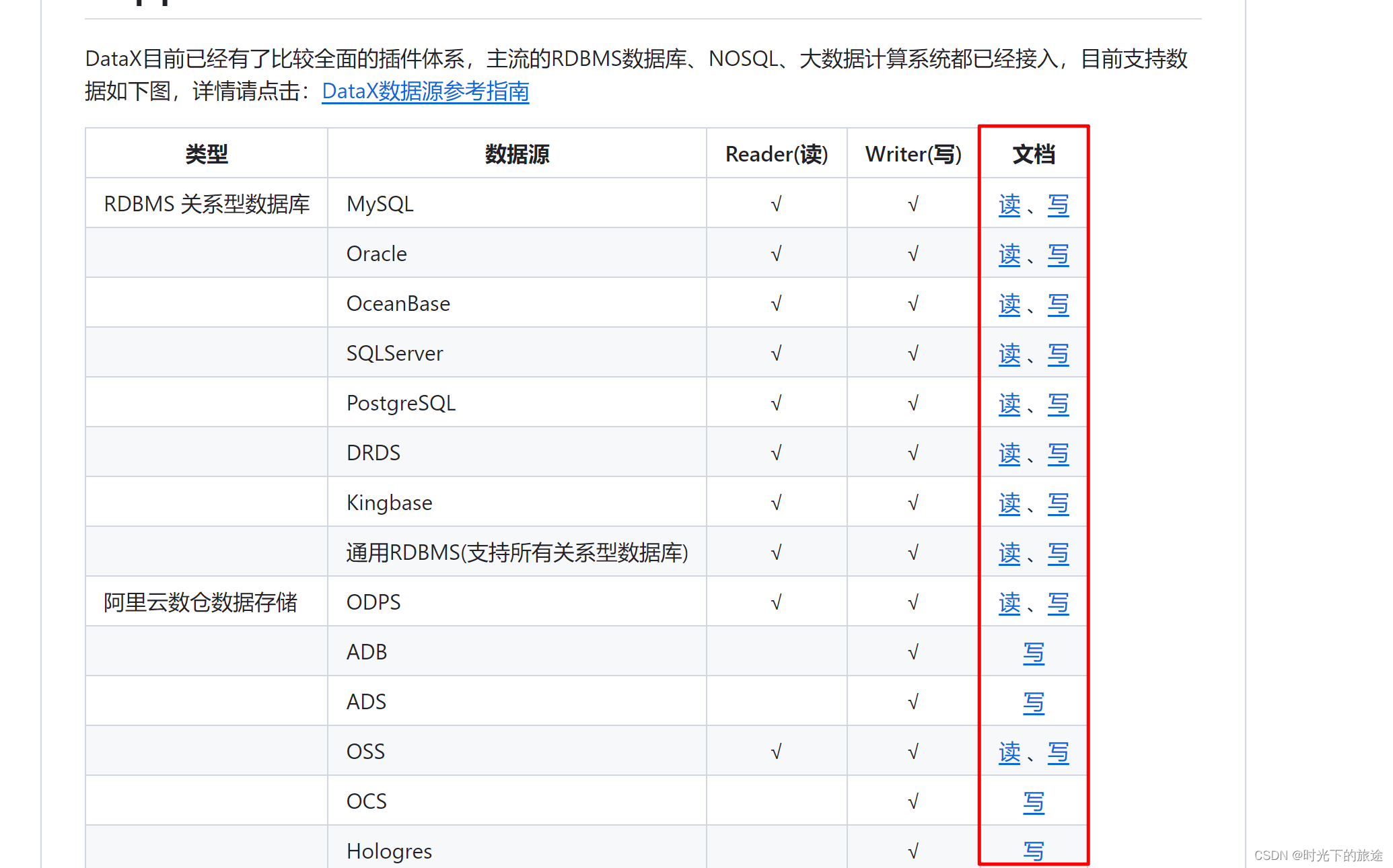The image size is (1393, 868).
Task: Open the SQLServer 读 documentation link
Action: pos(1009,354)
